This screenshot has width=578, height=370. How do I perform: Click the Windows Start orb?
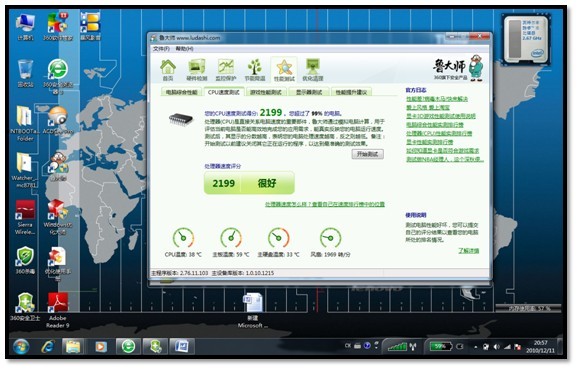pyautogui.click(x=21, y=347)
